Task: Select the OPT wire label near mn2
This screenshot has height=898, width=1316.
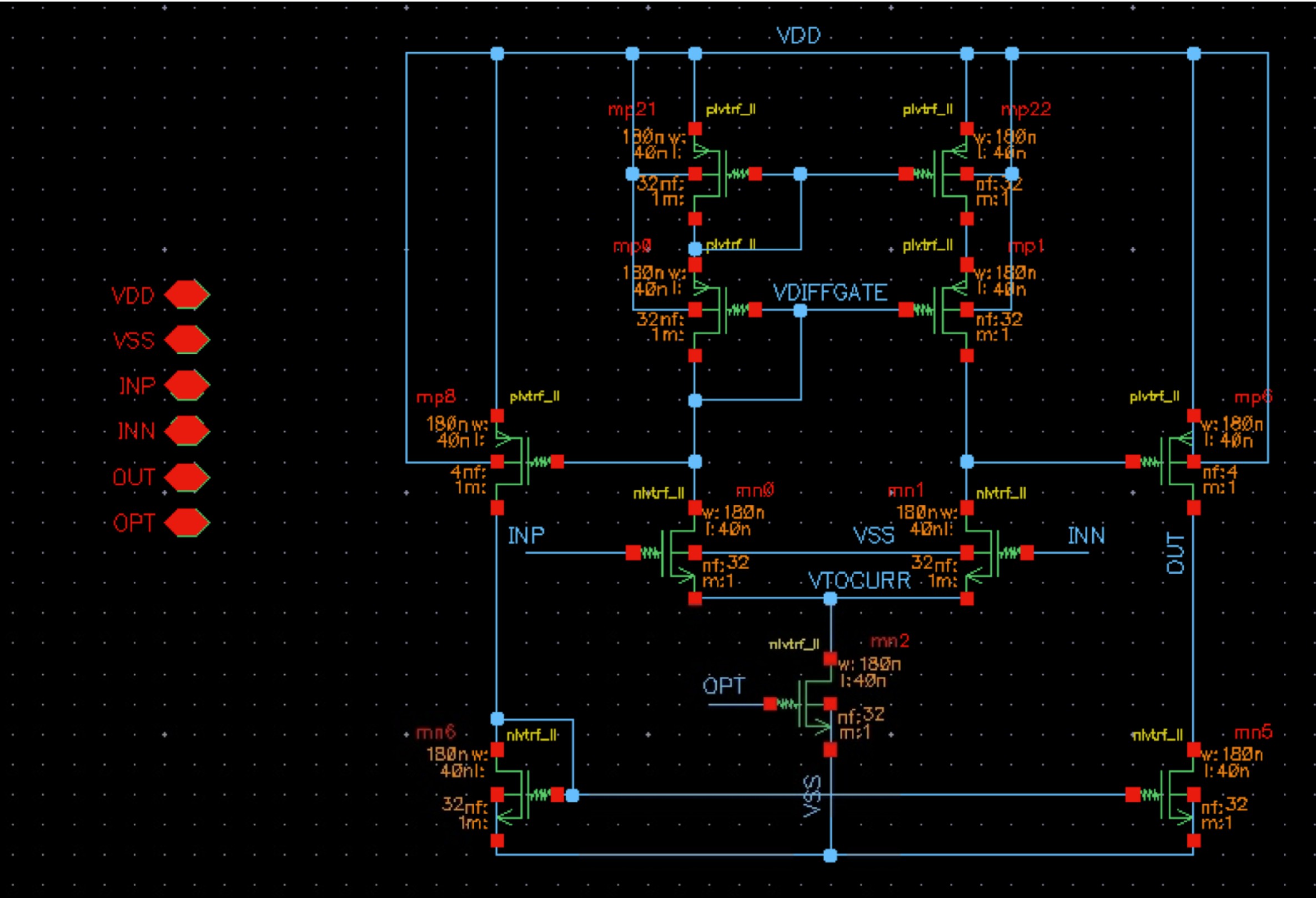Action: (x=723, y=686)
